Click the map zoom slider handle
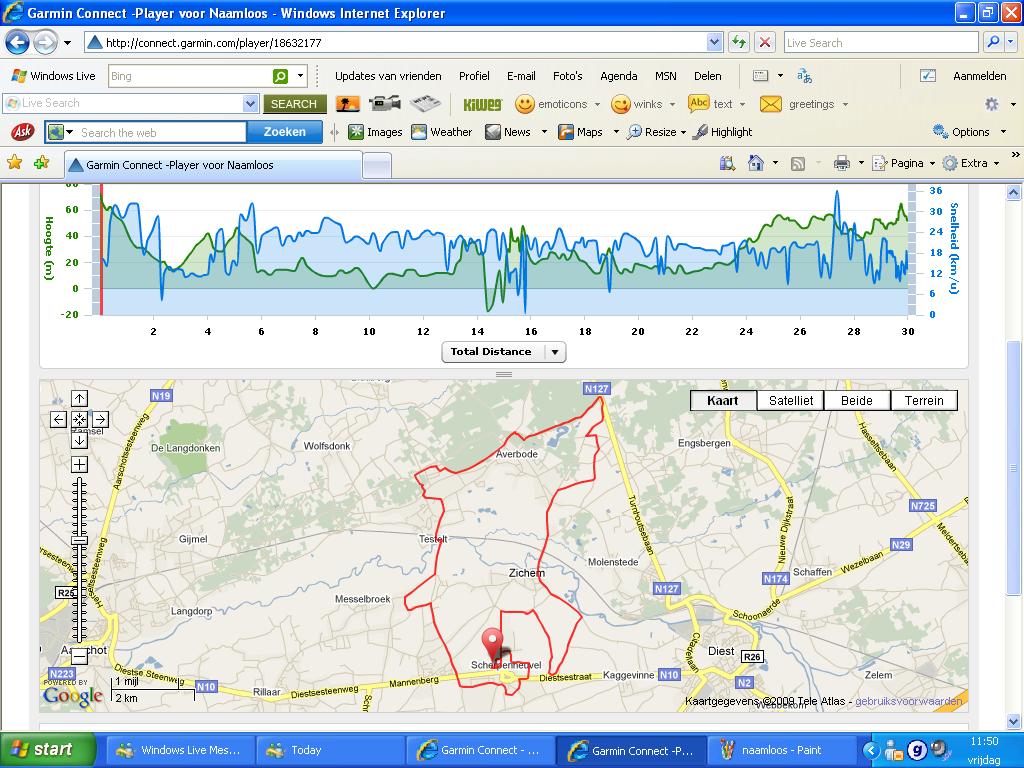1024x768 pixels. tap(79, 541)
